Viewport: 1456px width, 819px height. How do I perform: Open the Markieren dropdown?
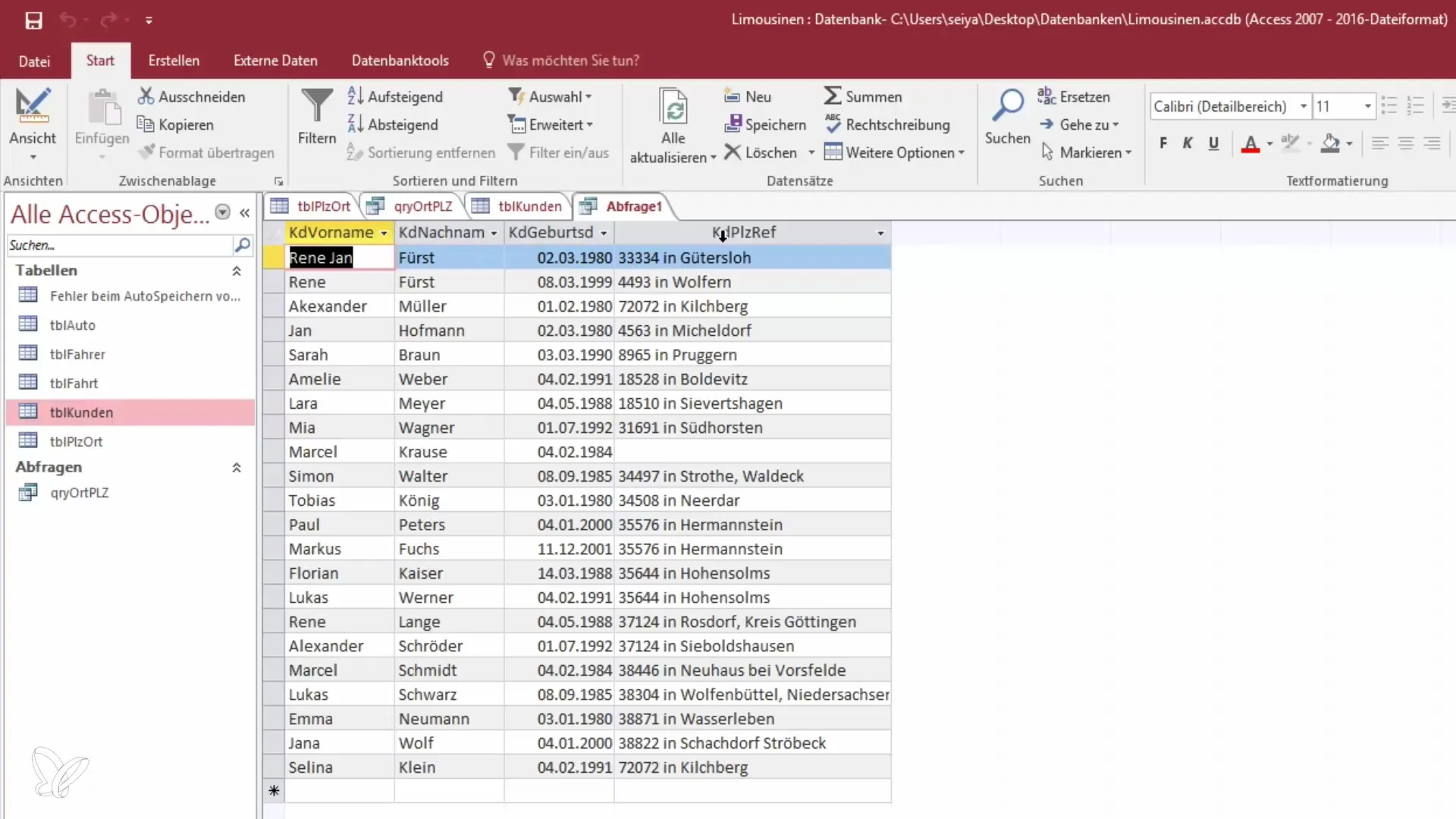tap(1085, 152)
